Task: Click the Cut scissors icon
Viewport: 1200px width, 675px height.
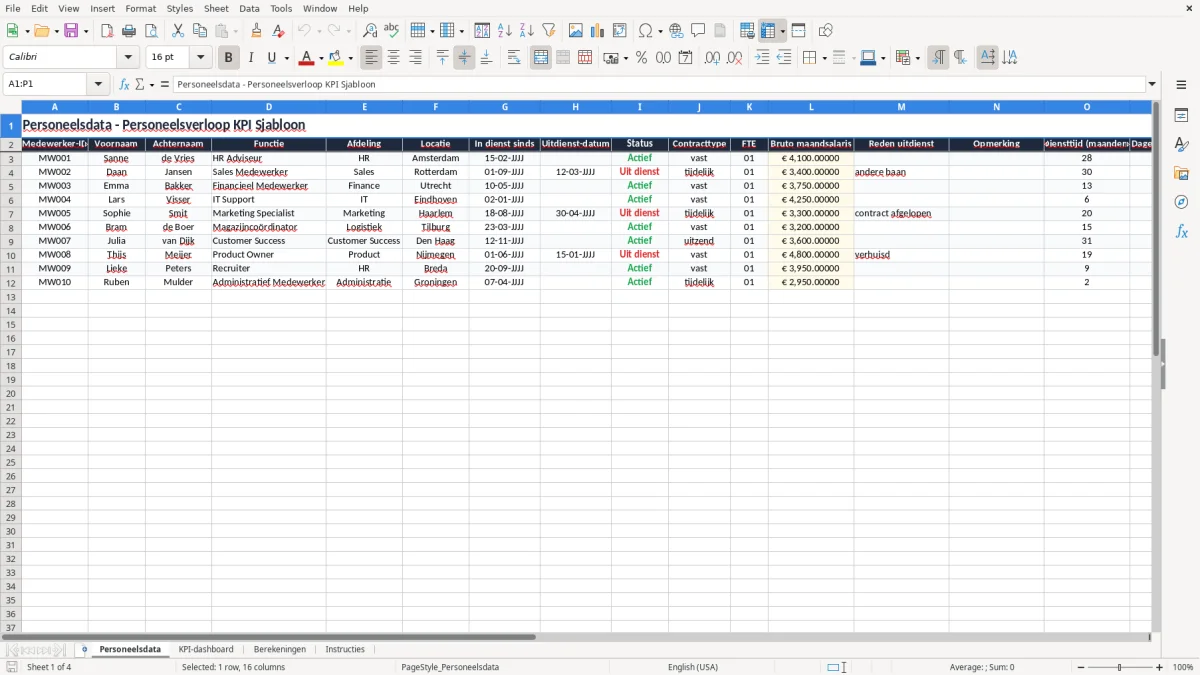Action: coord(178,31)
